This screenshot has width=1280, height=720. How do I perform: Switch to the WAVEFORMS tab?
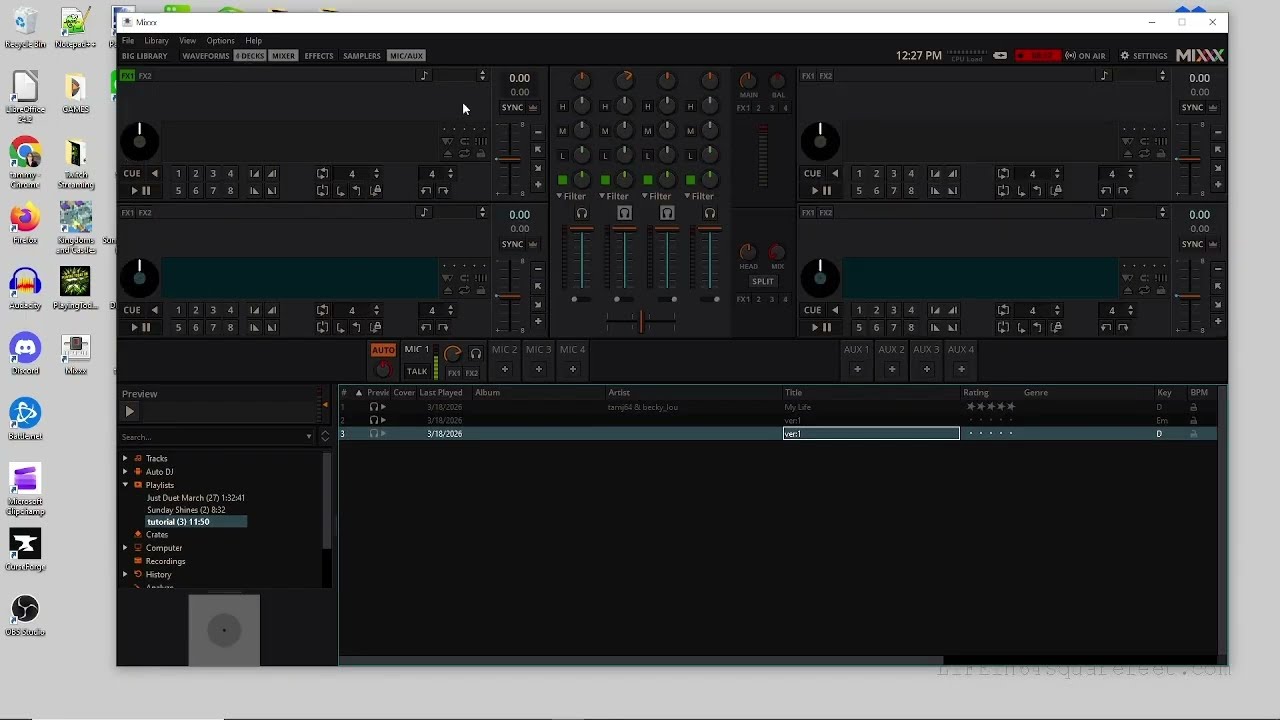pos(206,56)
